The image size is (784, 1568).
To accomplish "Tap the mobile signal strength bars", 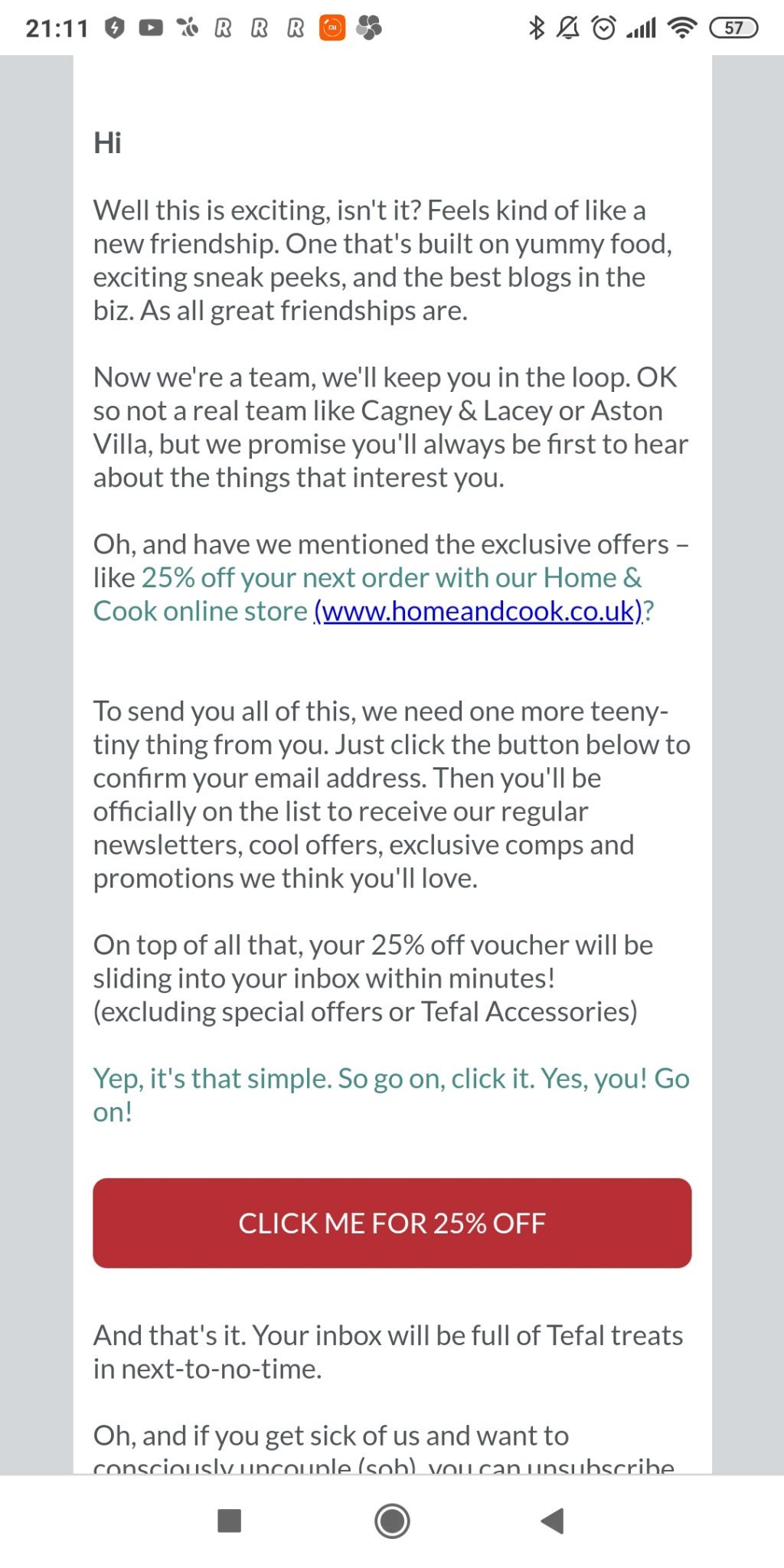I will click(642, 28).
